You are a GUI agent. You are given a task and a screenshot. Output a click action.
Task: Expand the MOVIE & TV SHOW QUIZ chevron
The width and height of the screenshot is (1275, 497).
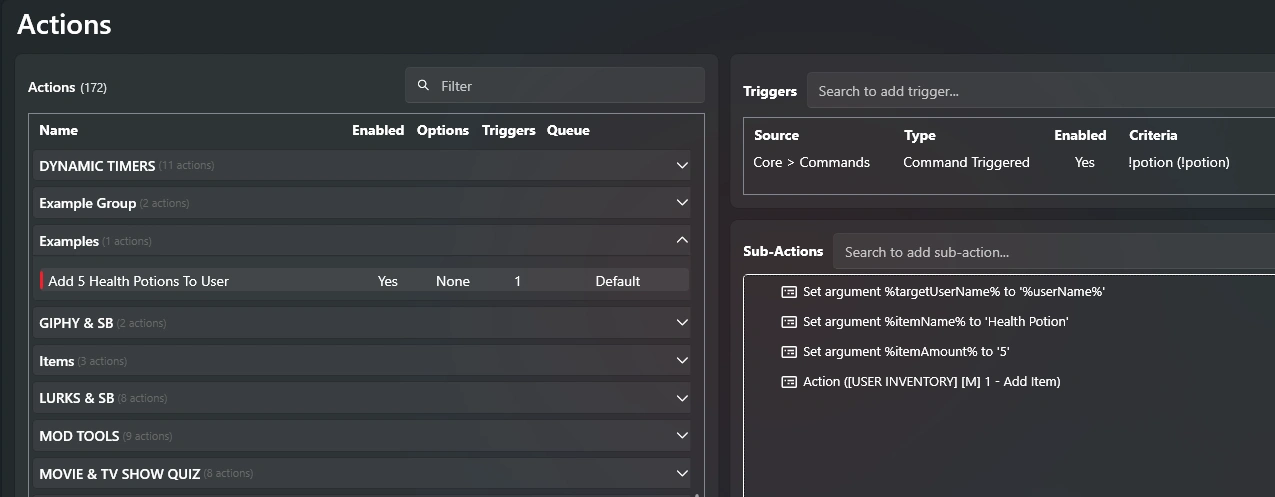(x=682, y=473)
